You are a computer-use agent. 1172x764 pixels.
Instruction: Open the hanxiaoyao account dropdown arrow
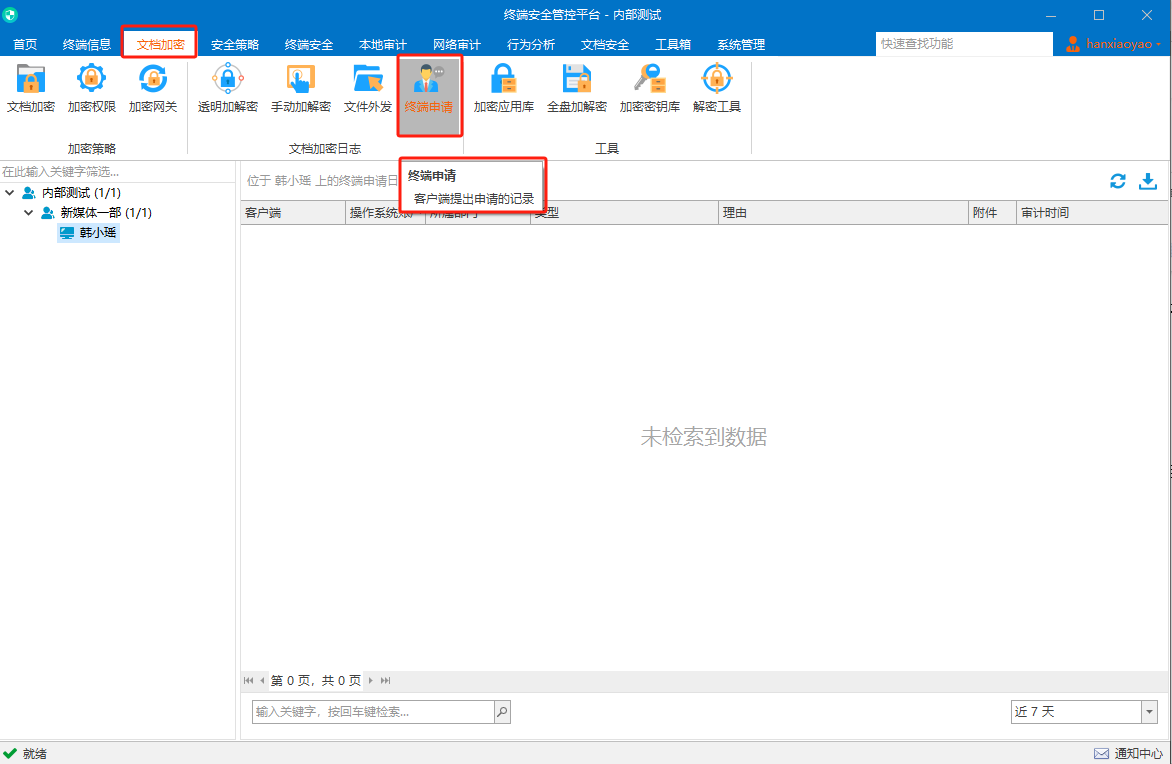[1159, 45]
